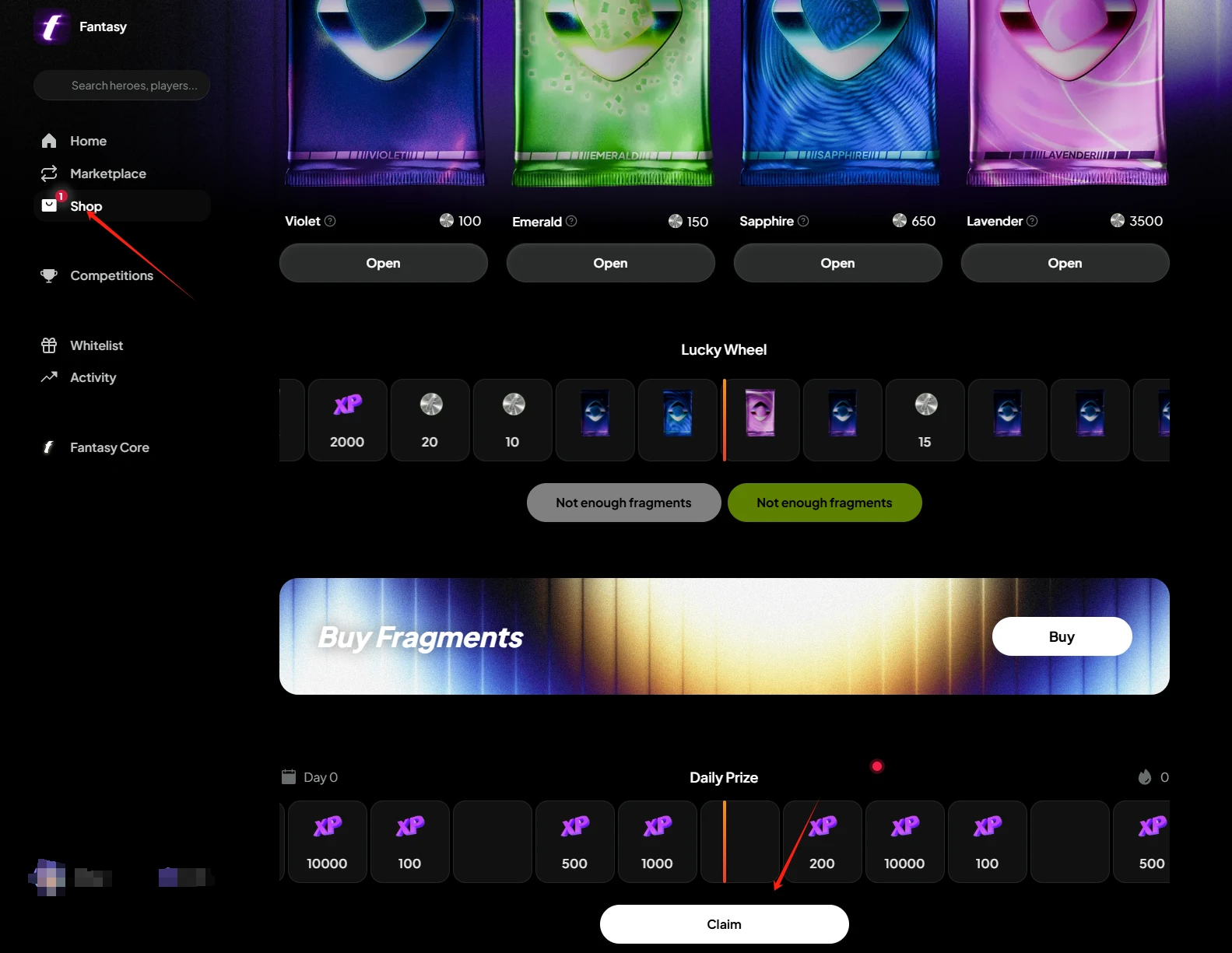Click the Search heroes, players field
Viewport: 1232px width, 953px height.
(x=122, y=86)
